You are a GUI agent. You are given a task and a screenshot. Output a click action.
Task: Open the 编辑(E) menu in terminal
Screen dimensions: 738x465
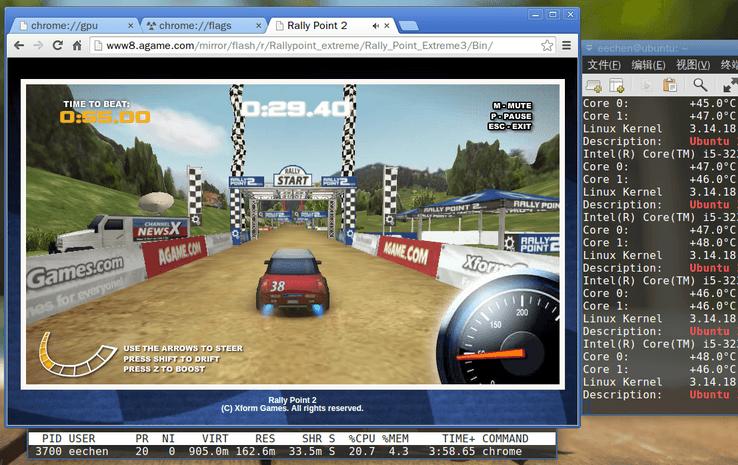648,65
